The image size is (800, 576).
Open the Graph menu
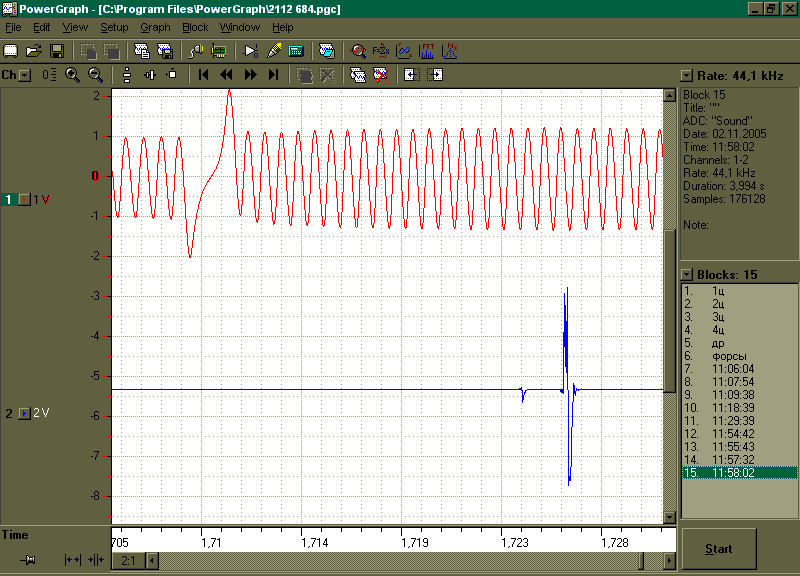155,28
